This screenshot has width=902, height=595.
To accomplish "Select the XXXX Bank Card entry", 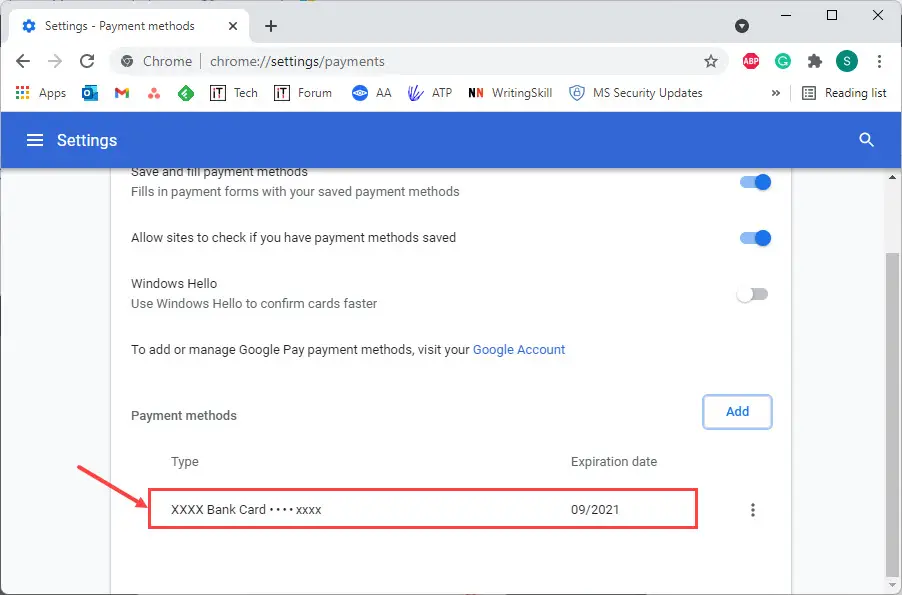I will pos(423,509).
